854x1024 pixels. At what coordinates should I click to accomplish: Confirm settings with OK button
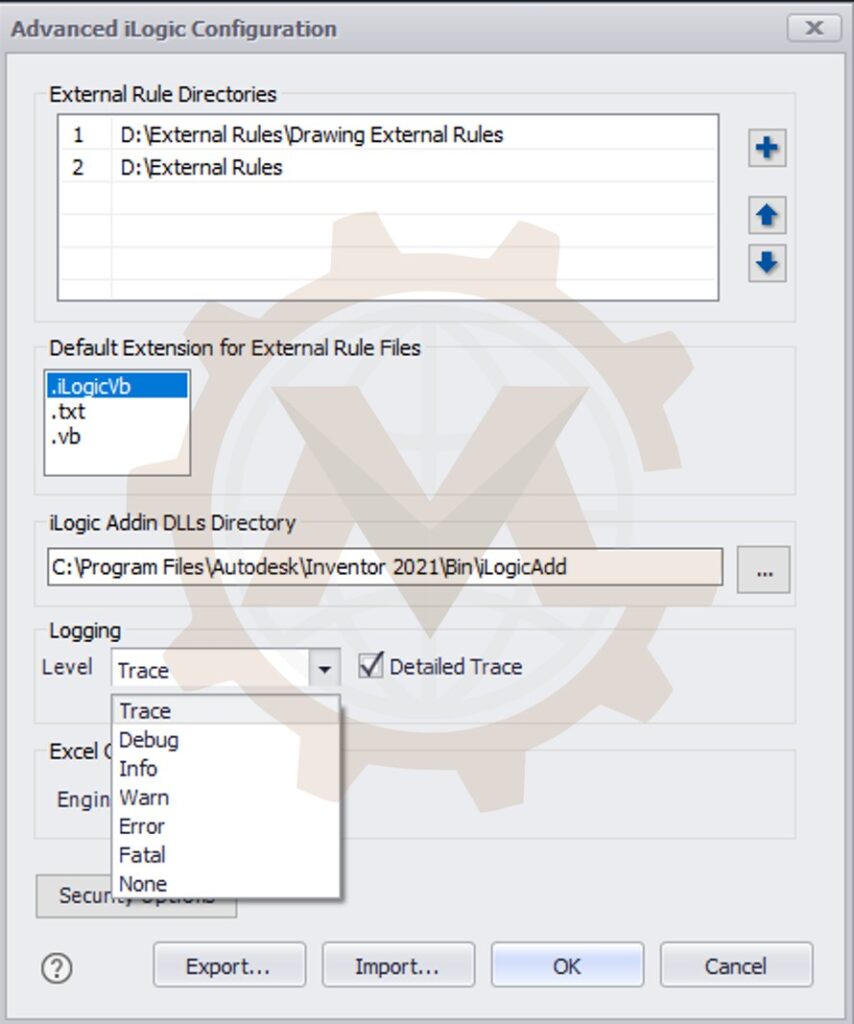(x=567, y=965)
